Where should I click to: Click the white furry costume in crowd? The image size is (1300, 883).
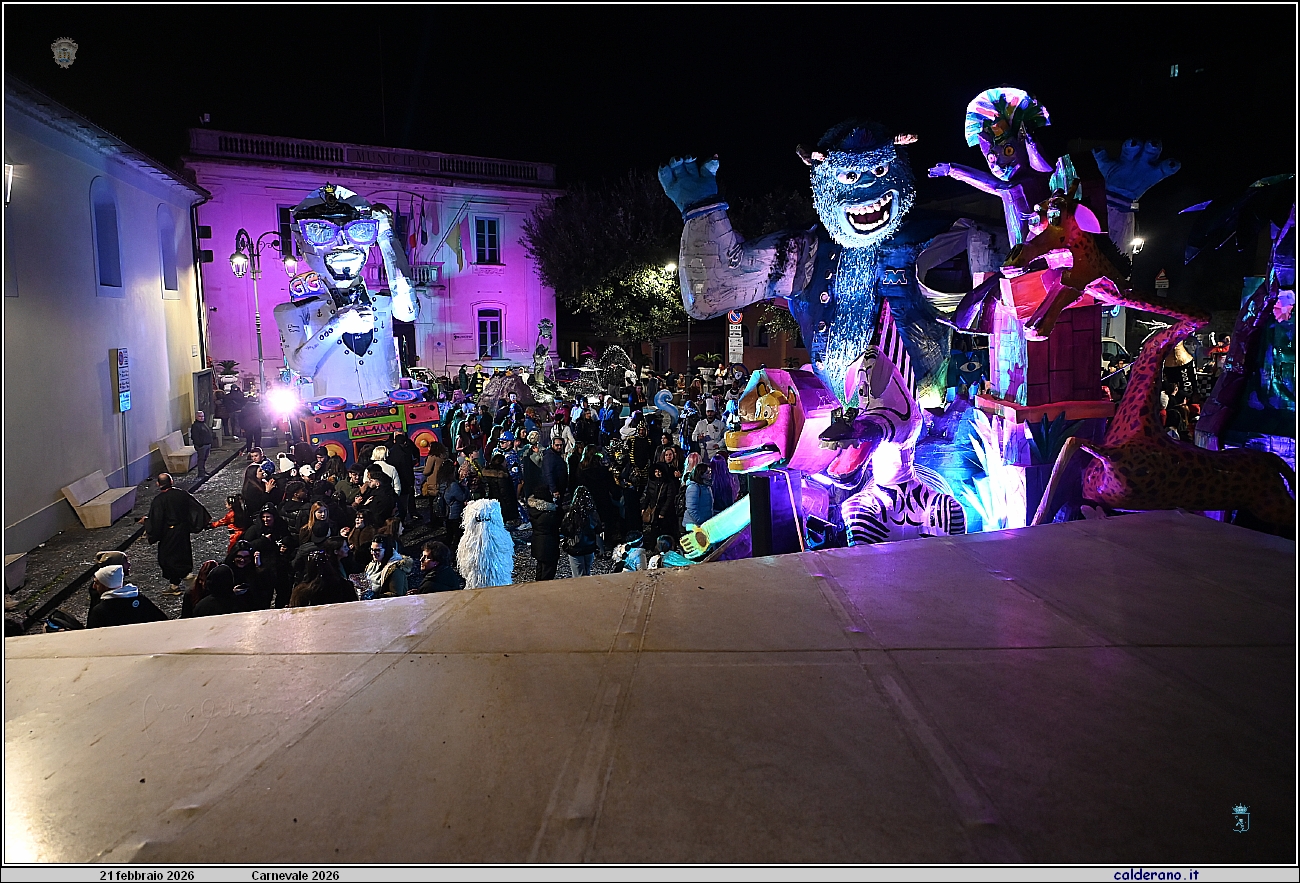[x=485, y=545]
